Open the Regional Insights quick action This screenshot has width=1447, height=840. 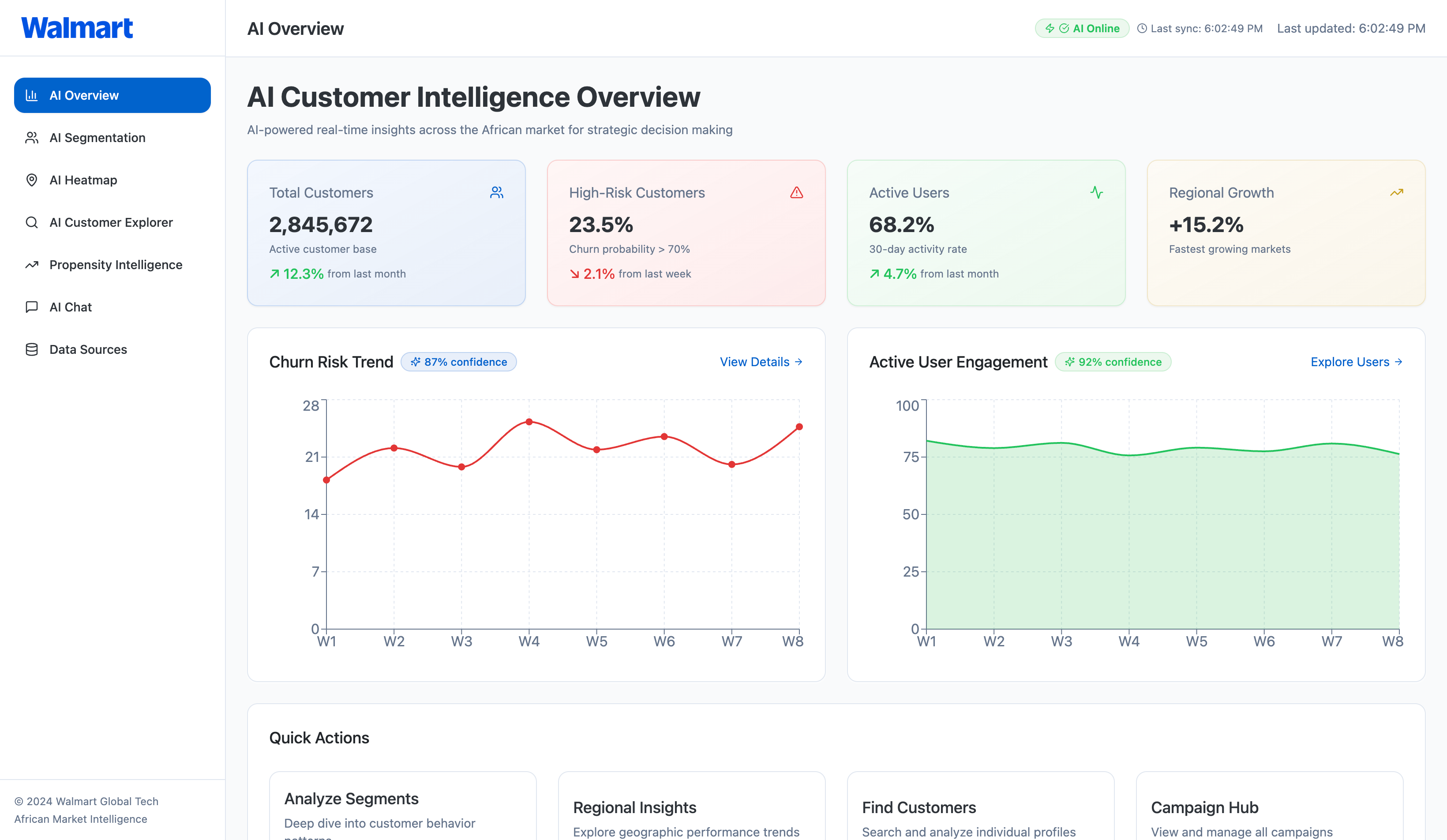[691, 806]
